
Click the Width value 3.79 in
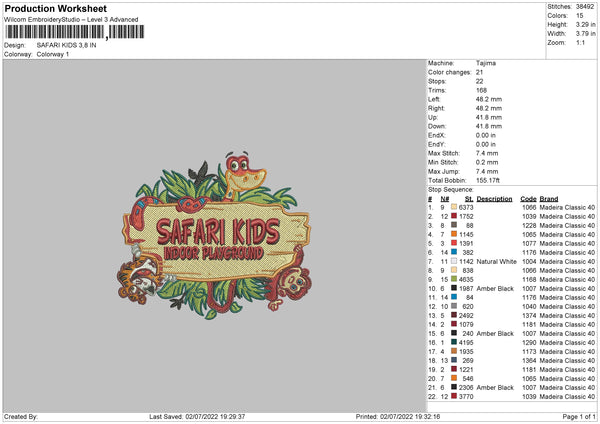(585, 34)
